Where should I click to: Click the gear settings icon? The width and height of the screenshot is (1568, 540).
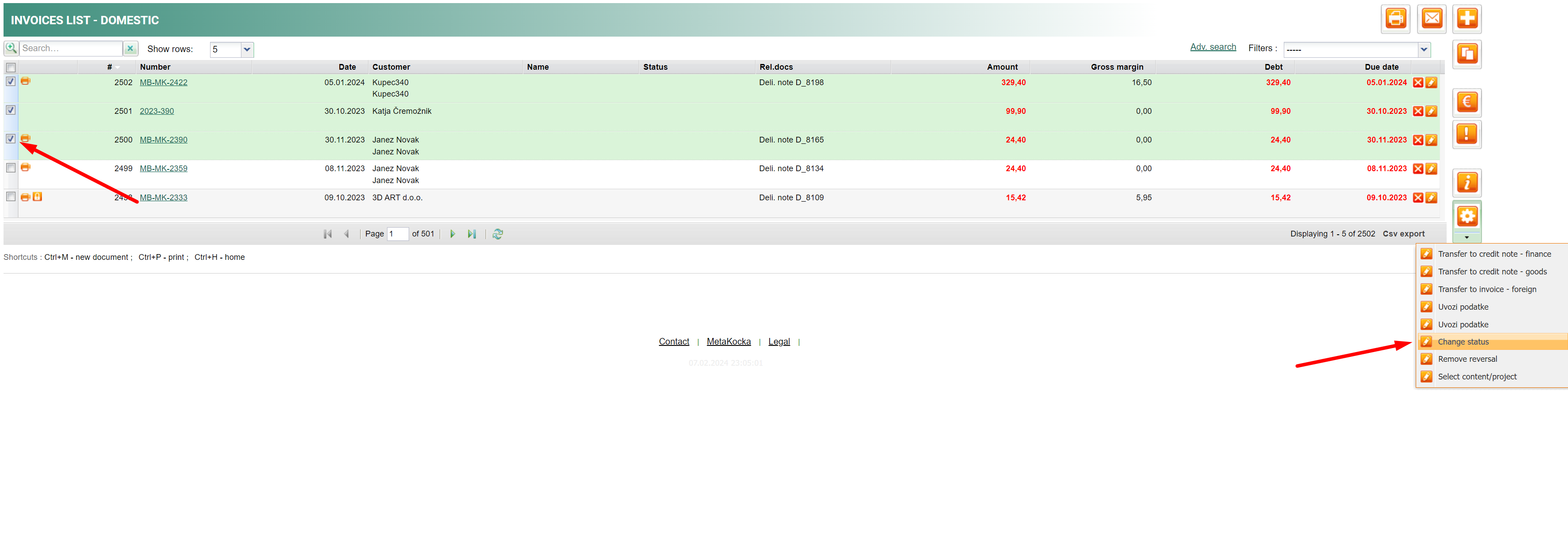[x=1466, y=216]
